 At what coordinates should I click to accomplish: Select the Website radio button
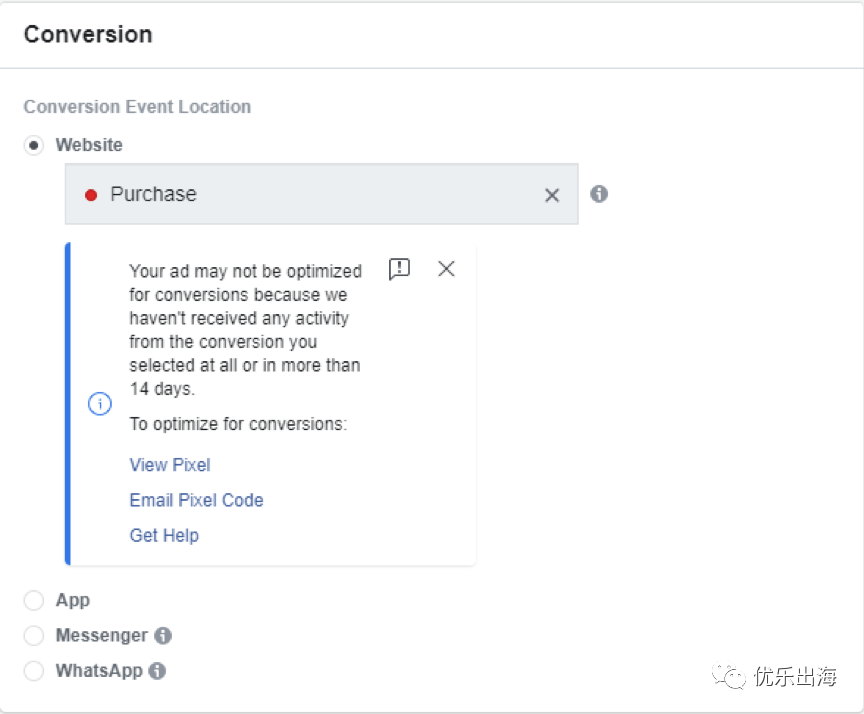(x=35, y=146)
